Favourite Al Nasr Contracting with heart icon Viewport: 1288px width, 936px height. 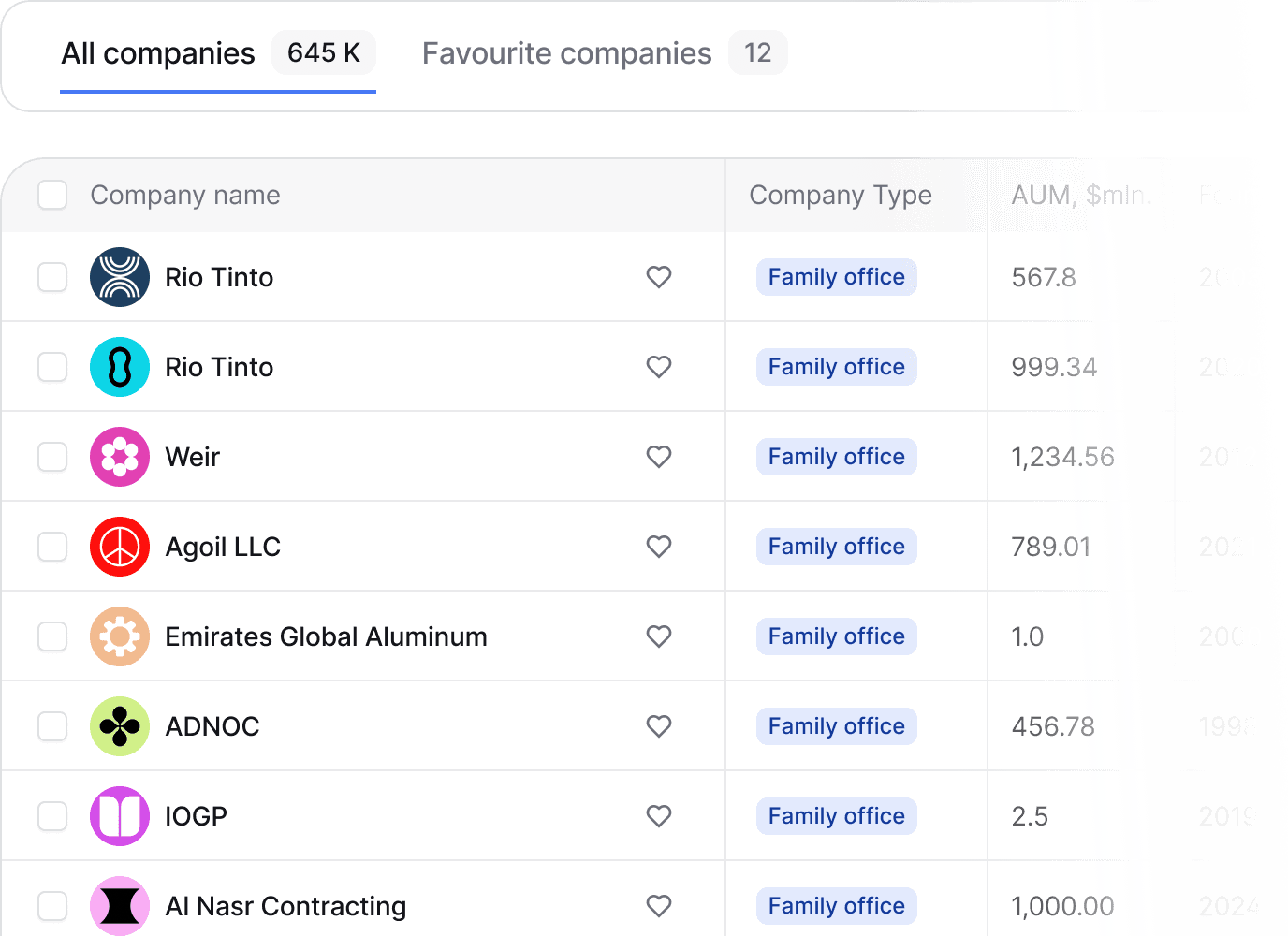[659, 906]
